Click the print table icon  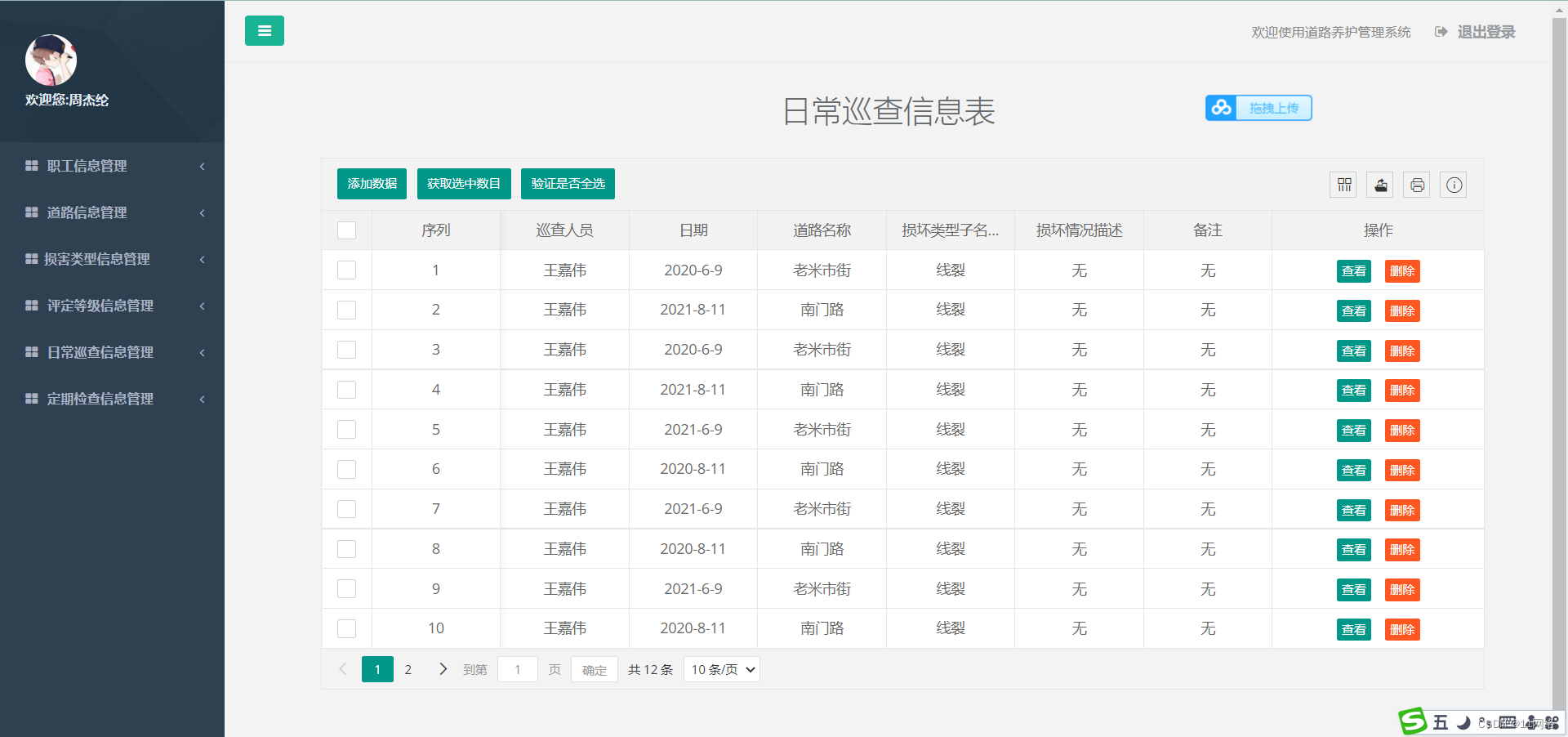pyautogui.click(x=1418, y=185)
